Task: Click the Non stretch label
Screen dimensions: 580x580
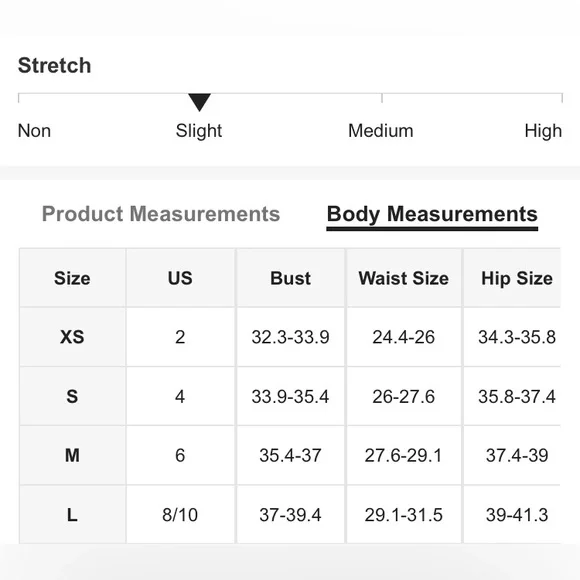Action: [x=34, y=131]
